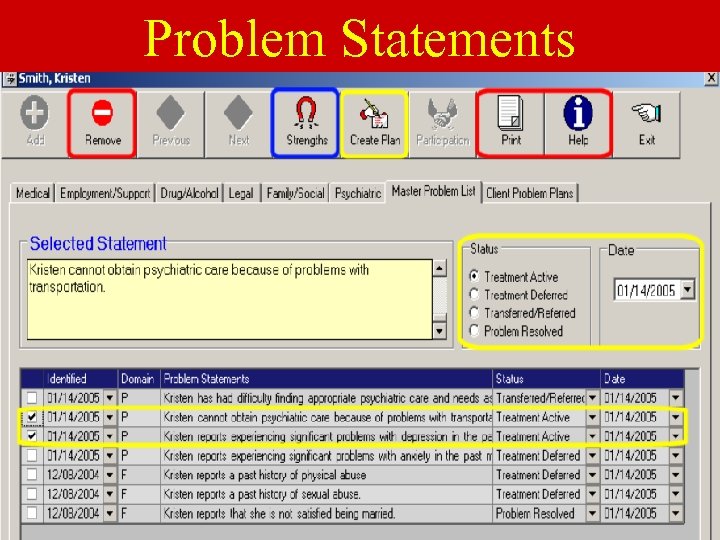
Task: Switch to the Medical tab
Action: click(x=33, y=193)
